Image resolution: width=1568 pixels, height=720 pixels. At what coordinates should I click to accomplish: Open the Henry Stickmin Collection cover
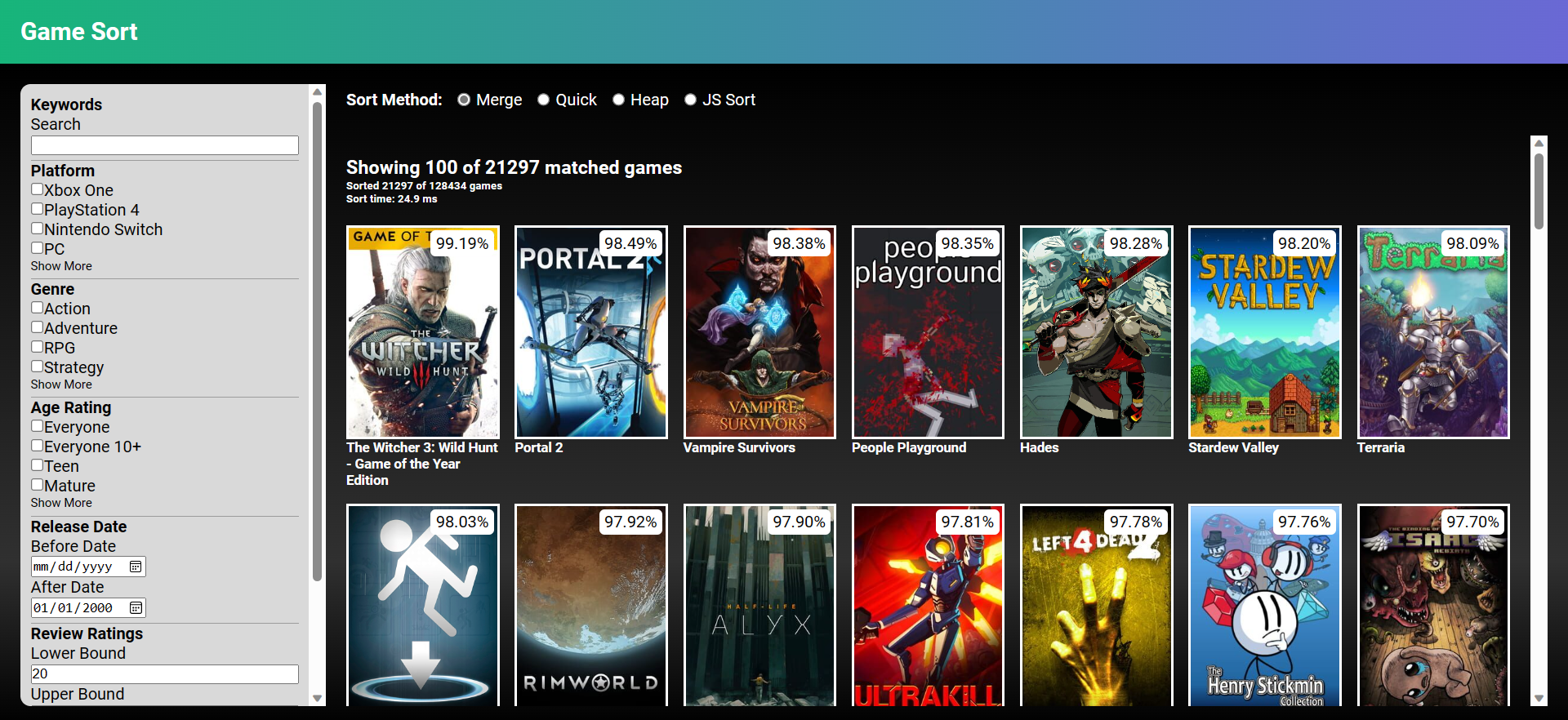tap(1265, 605)
